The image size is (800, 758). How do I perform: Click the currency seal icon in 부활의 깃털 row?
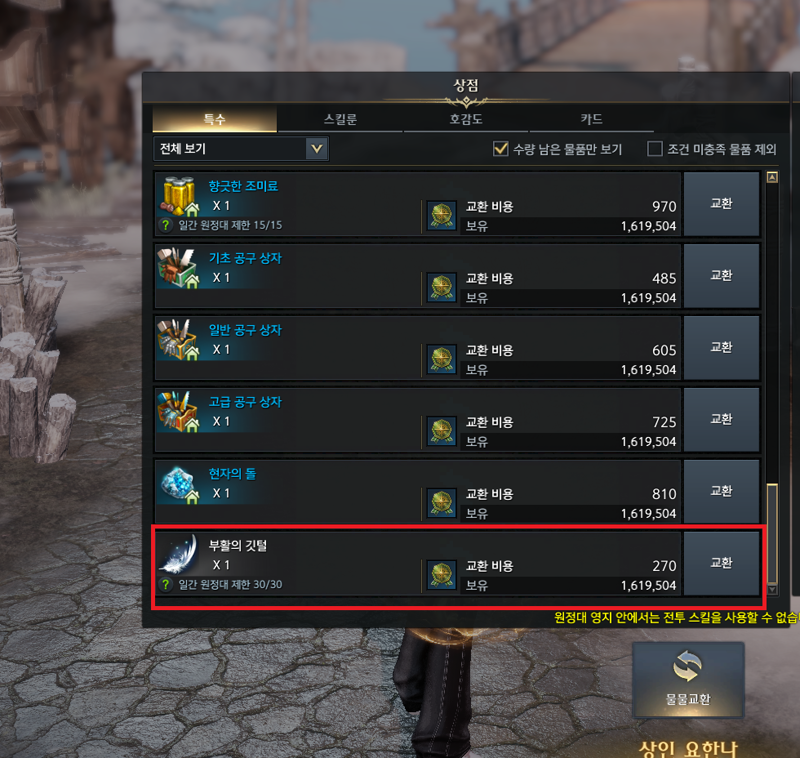(441, 574)
